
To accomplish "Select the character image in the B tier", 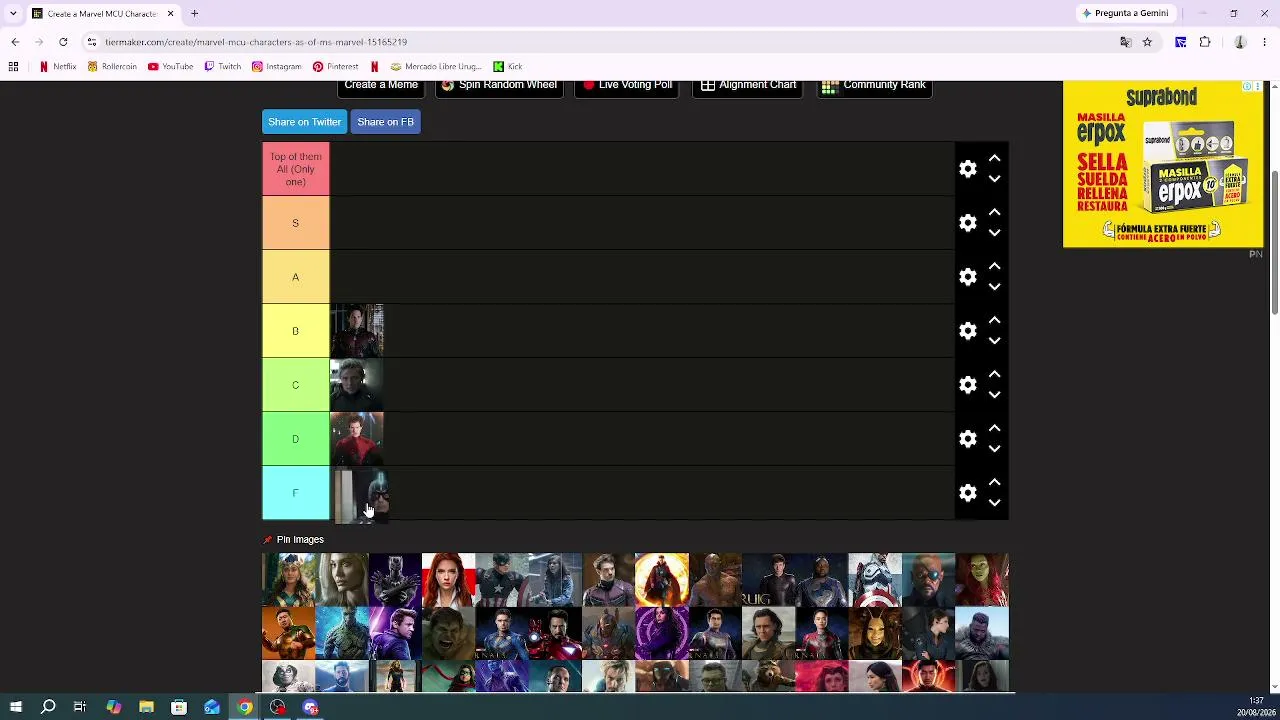I will (x=357, y=331).
